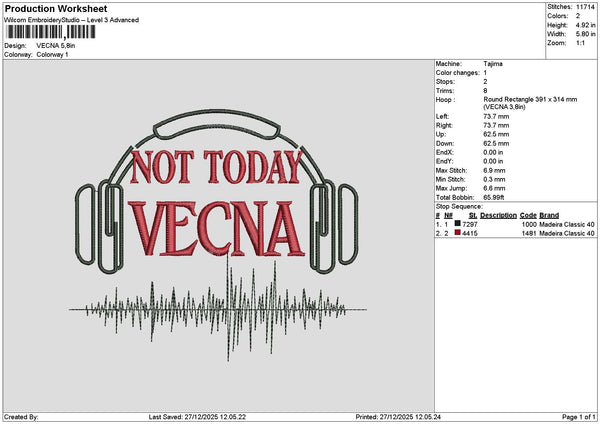Select the 'EndY:' label

[444, 161]
